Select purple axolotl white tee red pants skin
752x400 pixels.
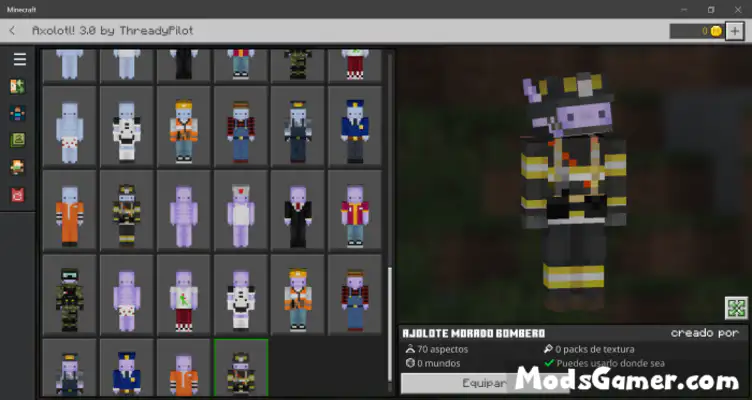[184, 295]
